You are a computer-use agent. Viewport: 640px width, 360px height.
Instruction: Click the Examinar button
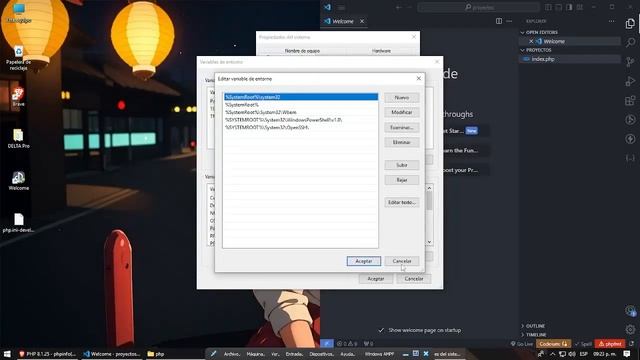[x=402, y=127]
